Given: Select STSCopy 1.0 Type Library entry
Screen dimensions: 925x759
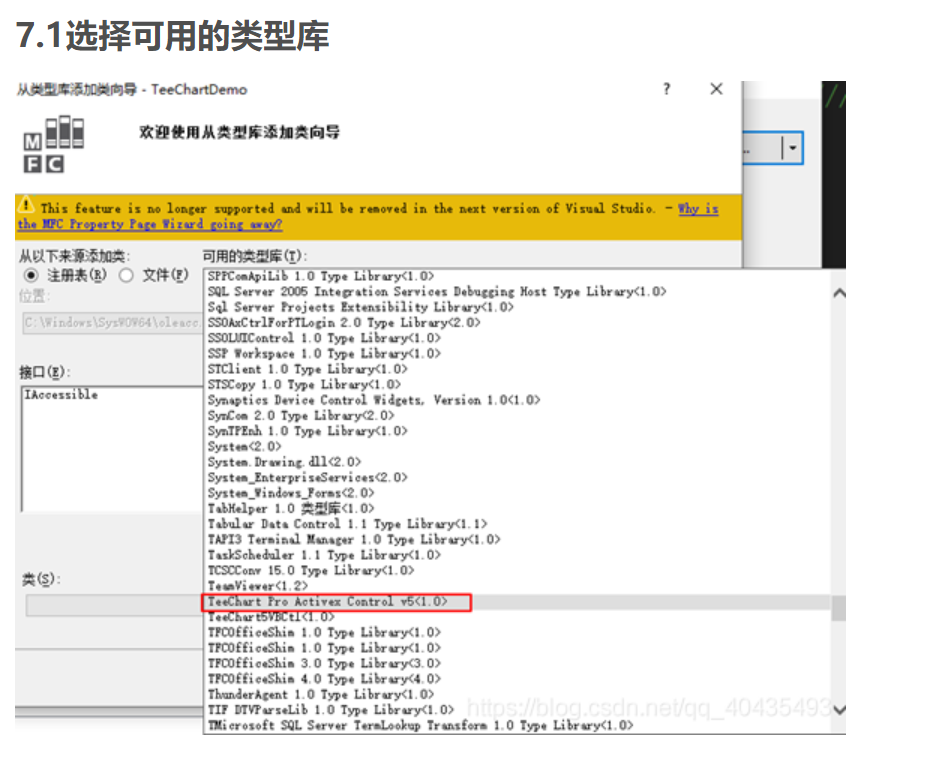Looking at the screenshot, I should point(304,385).
